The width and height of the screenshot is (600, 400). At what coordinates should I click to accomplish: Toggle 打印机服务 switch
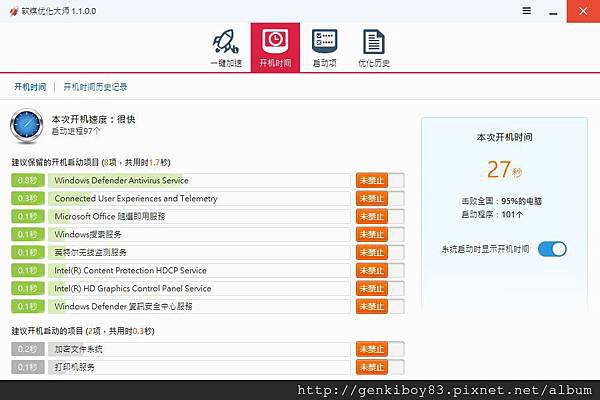[x=380, y=367]
